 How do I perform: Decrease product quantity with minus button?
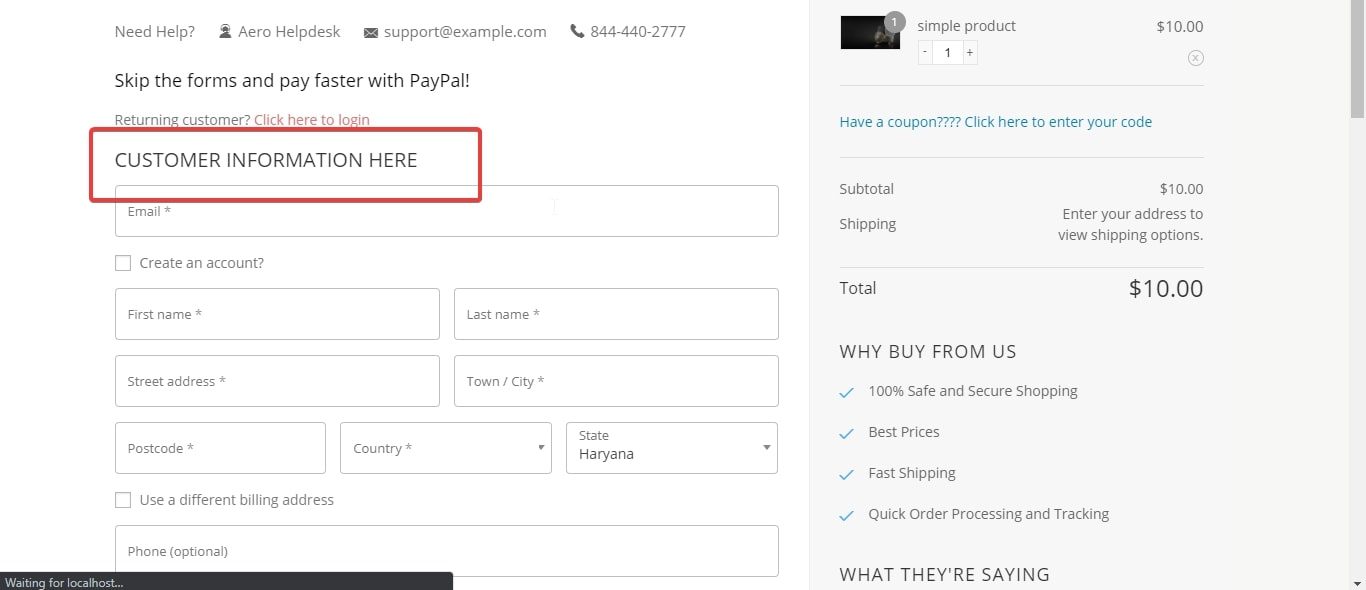pyautogui.click(x=925, y=52)
